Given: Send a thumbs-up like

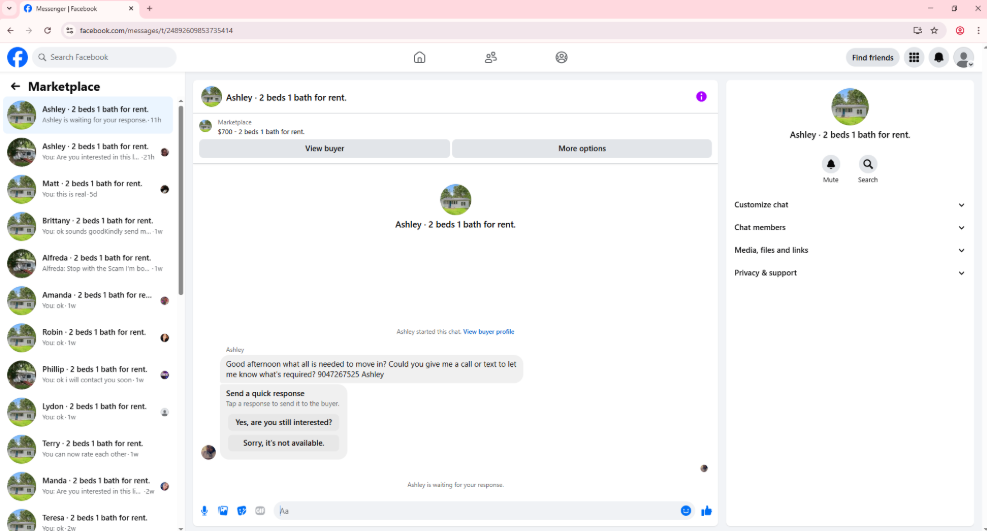Looking at the screenshot, I should pyautogui.click(x=706, y=511).
